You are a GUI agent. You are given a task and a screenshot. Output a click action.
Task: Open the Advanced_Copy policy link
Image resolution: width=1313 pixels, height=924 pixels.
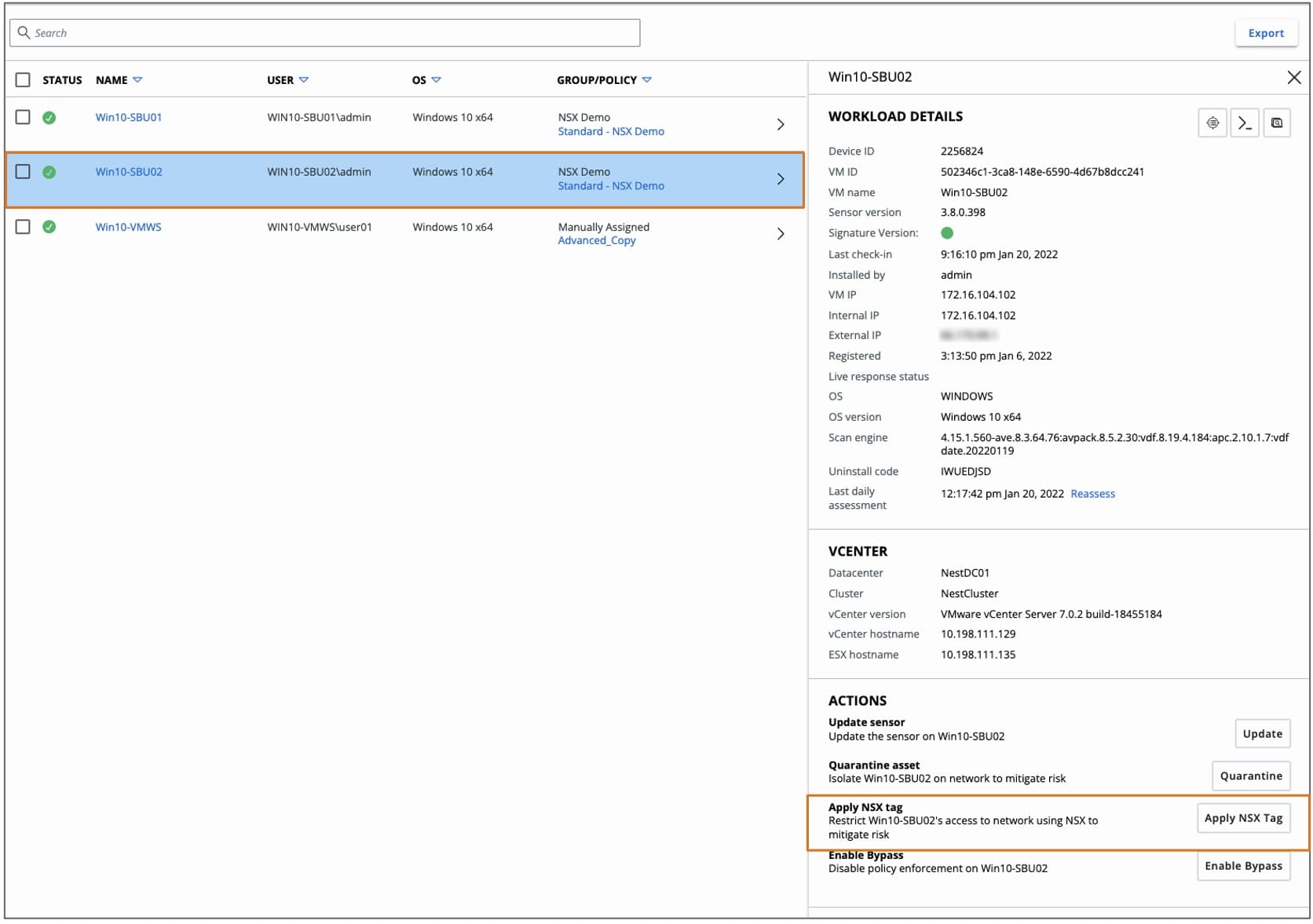pos(596,240)
